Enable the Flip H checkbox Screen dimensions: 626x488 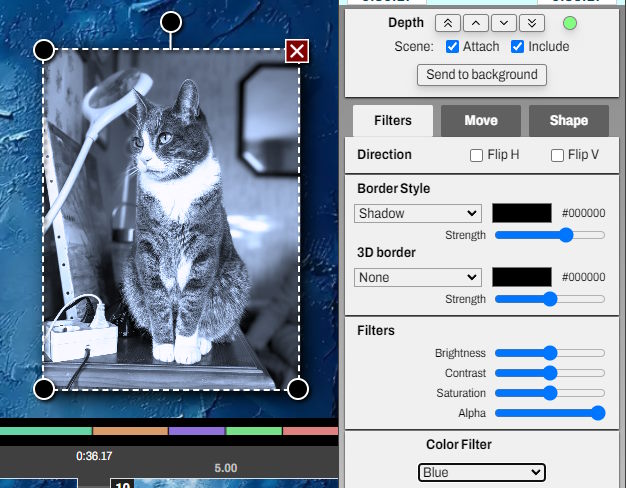[477, 155]
